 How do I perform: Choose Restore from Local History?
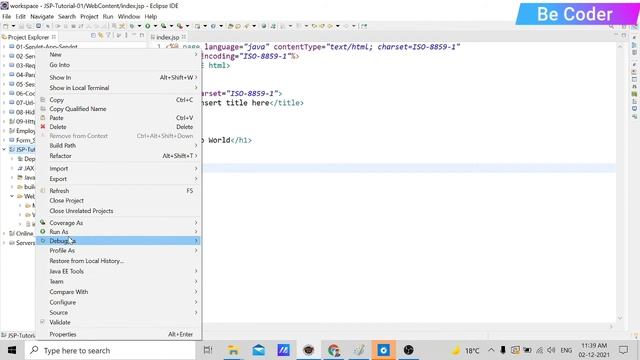[x=118, y=261]
